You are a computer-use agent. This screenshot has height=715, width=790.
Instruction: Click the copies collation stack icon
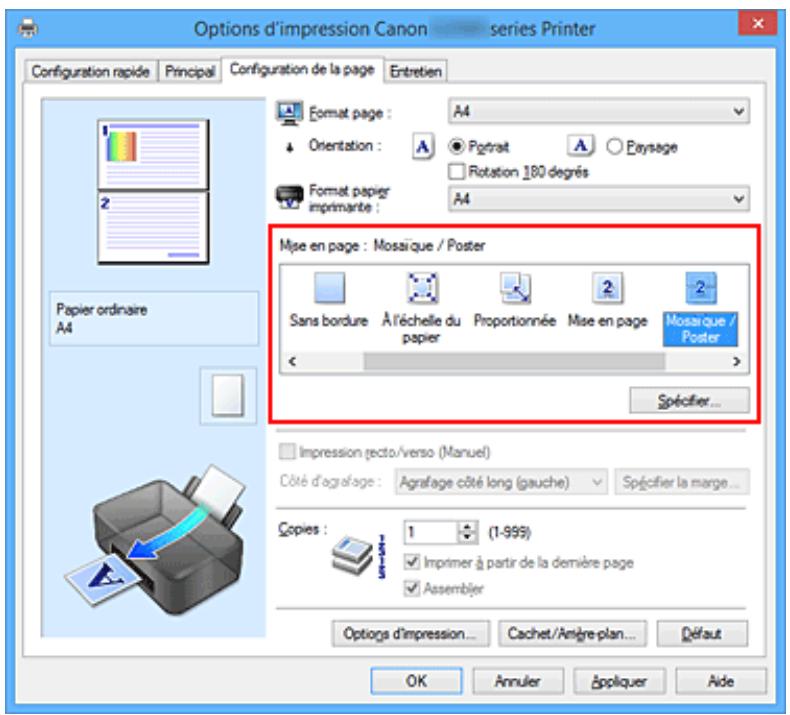[353, 556]
